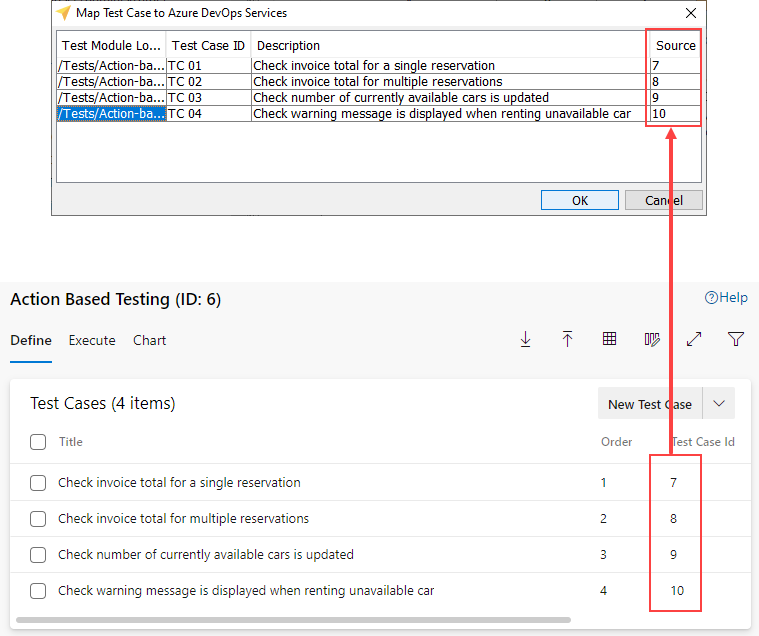Click the Test Module Location column header
Image resolution: width=759 pixels, height=636 pixels.
click(111, 45)
